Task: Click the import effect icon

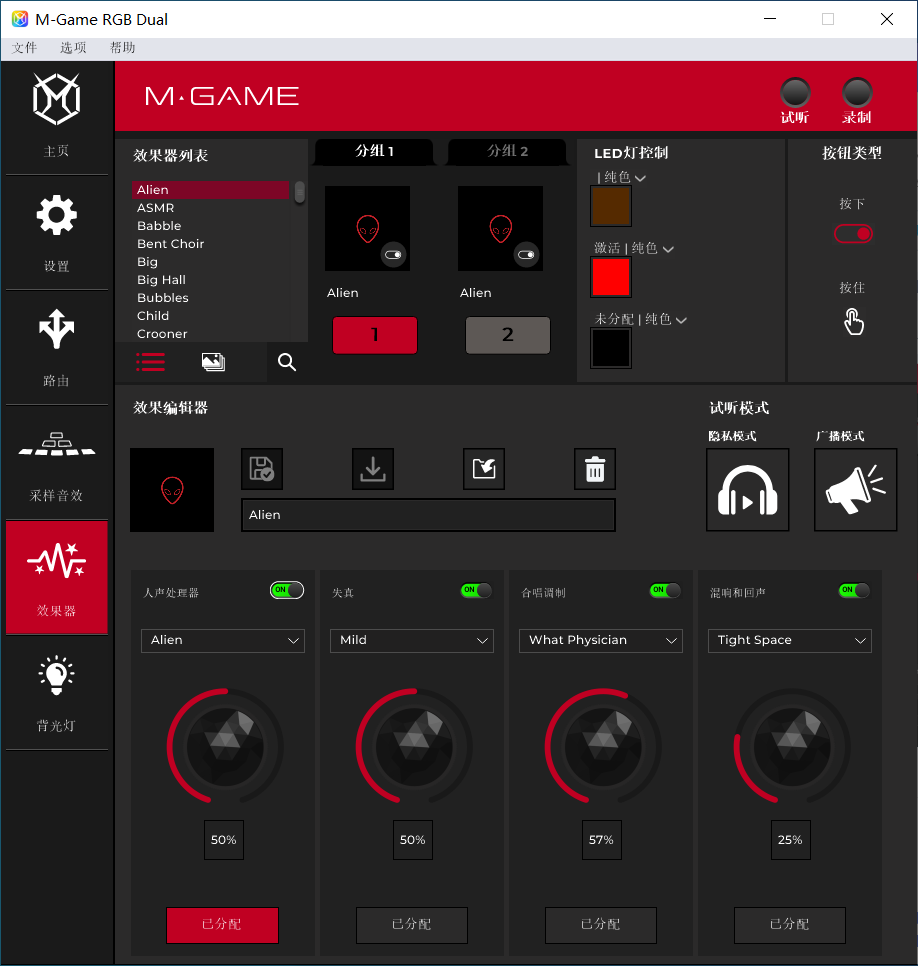Action: tap(484, 469)
